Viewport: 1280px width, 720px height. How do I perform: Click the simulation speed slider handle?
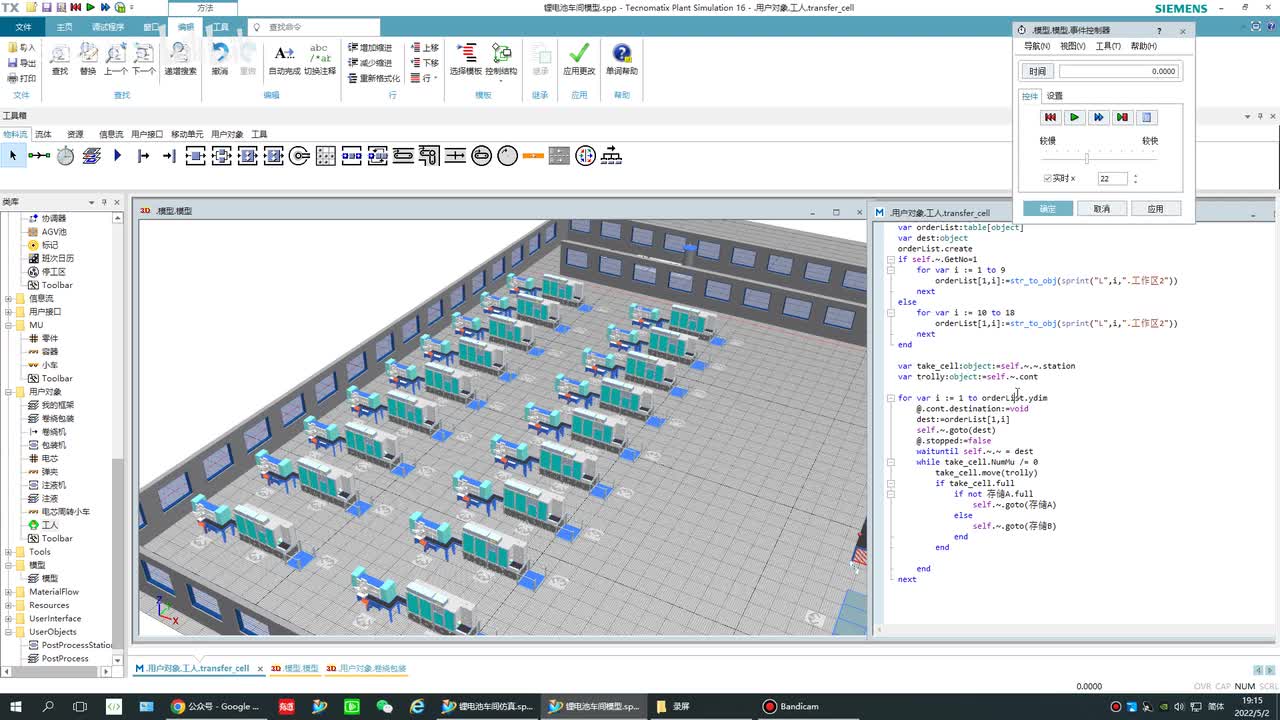point(1087,158)
